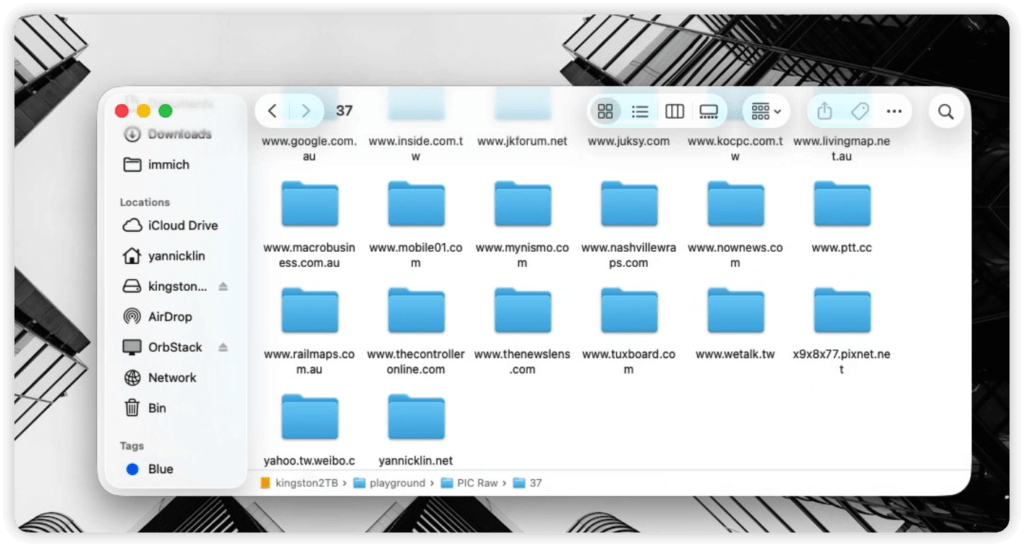Screen dimensions: 1024x547
Task: Select the www.mobile01.com folder icon
Action: point(416,204)
